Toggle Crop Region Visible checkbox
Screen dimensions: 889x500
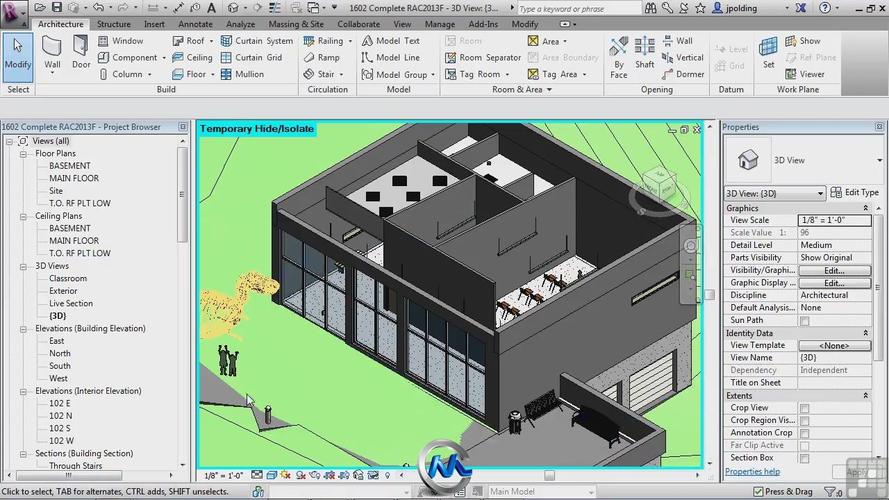click(x=804, y=421)
